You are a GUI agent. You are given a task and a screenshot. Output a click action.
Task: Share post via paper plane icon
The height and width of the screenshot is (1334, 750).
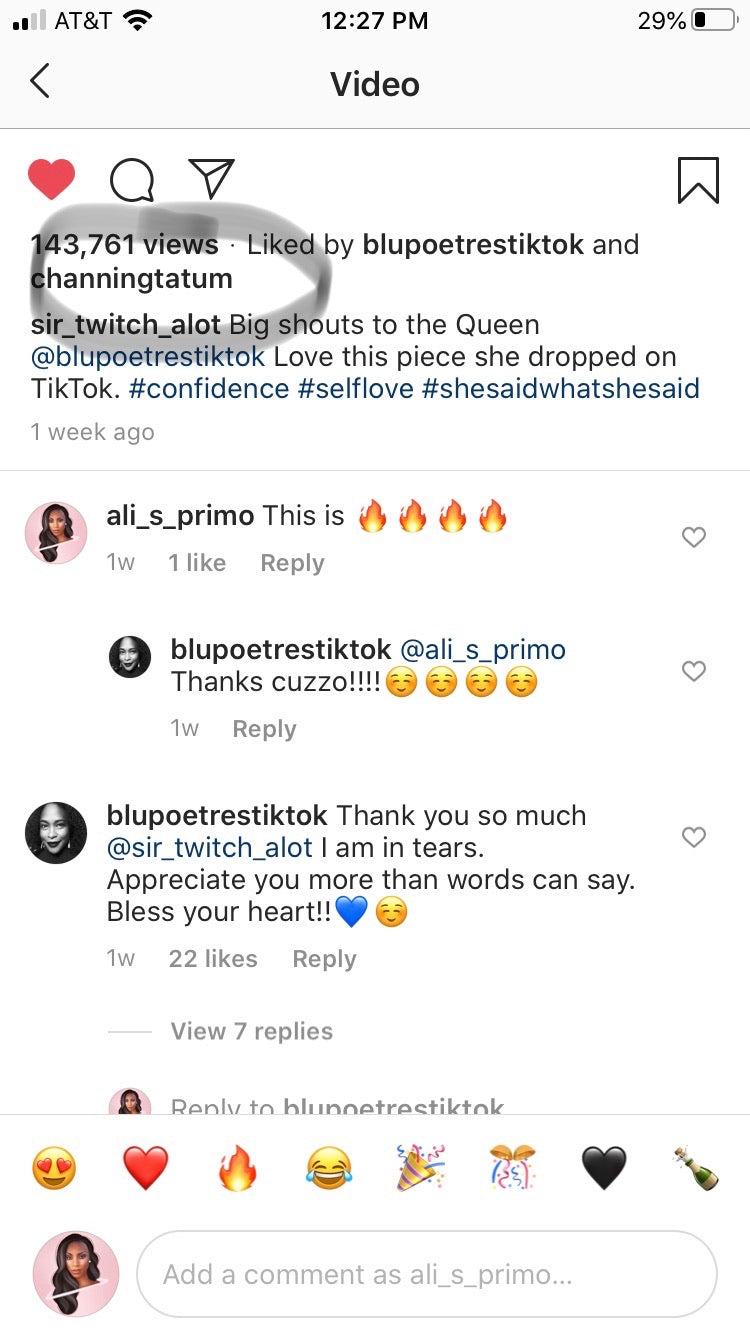[x=211, y=179]
